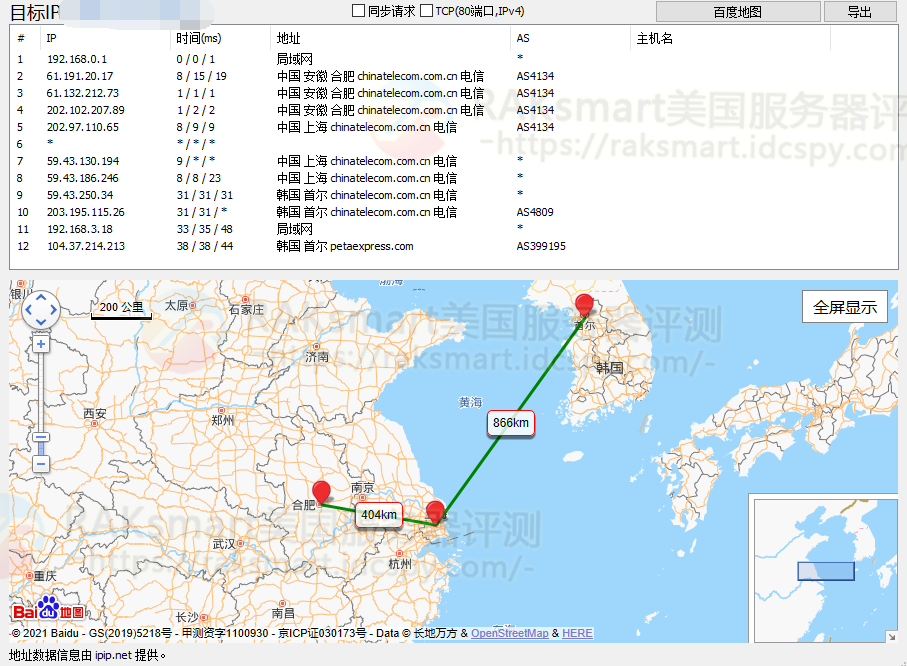Click the time value 31 / 31 / 31
907x666 pixels.
tap(205, 195)
